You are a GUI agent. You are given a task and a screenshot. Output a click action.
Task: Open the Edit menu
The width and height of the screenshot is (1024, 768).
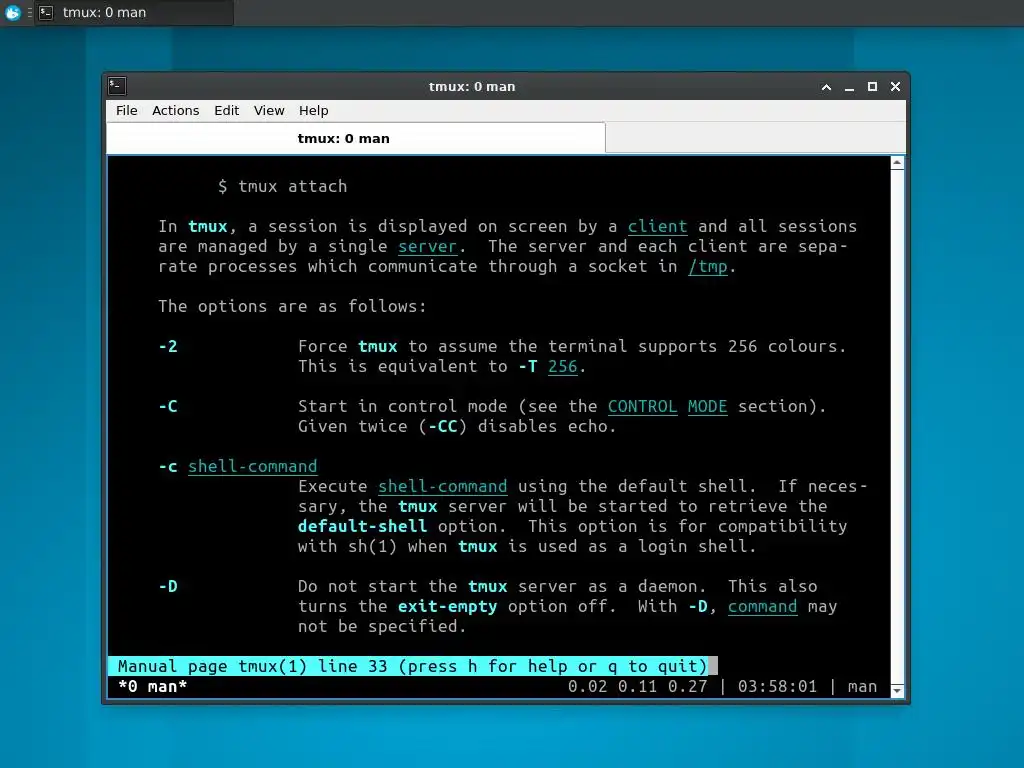227,110
